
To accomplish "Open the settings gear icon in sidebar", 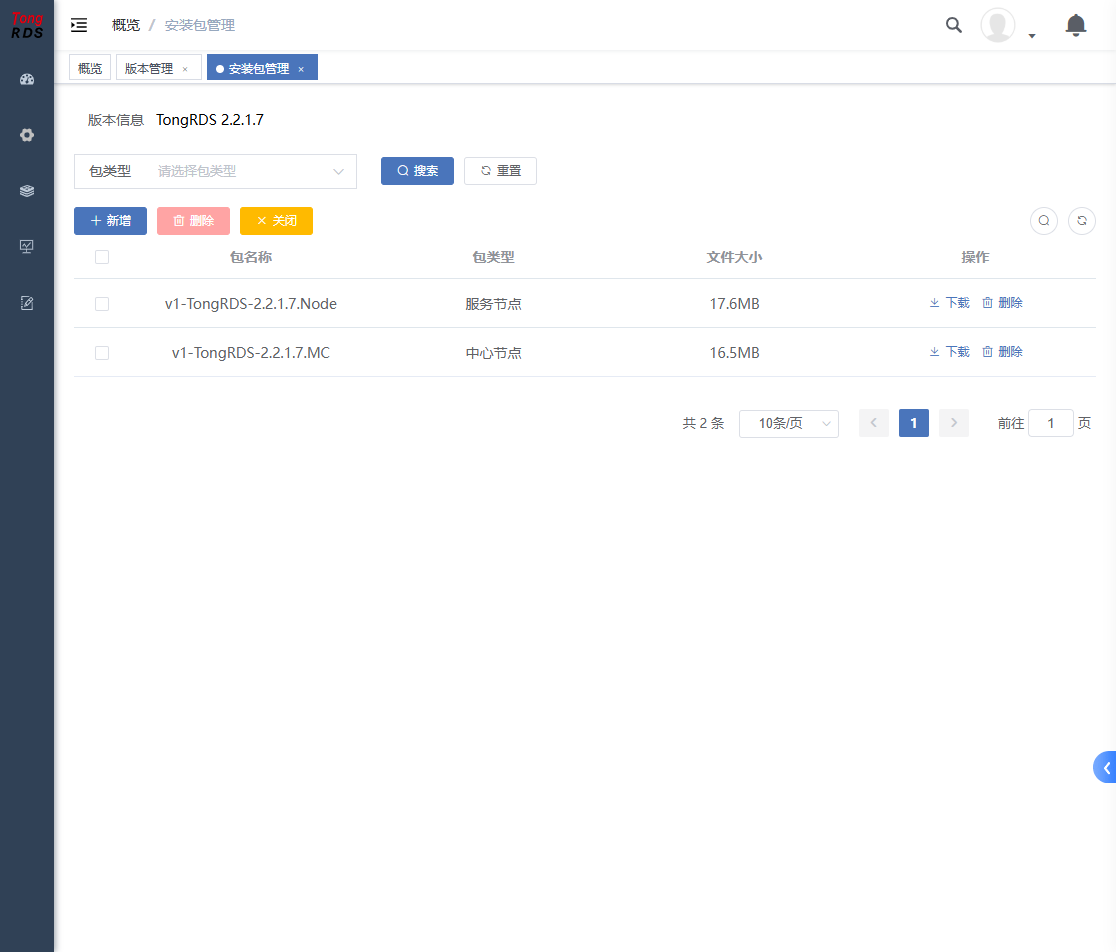I will (x=27, y=135).
